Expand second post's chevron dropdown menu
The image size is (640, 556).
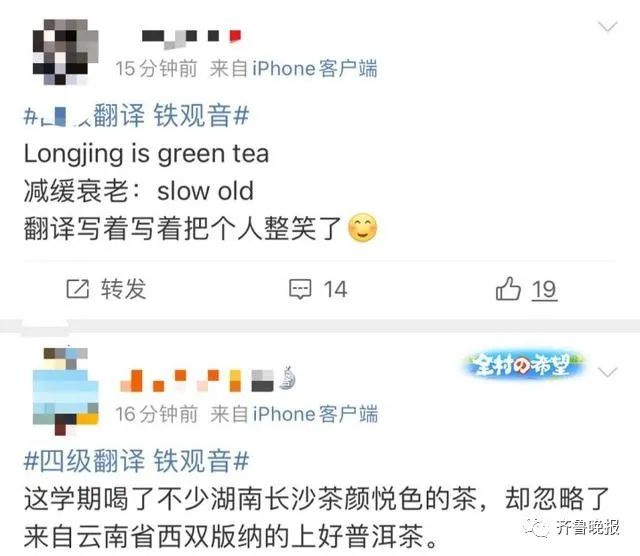point(607,372)
